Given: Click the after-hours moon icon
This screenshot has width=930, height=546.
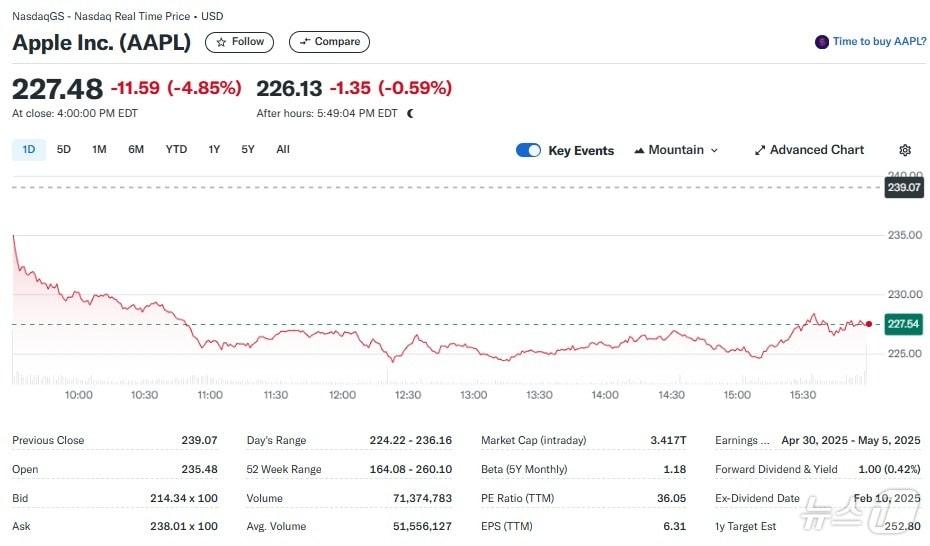Looking at the screenshot, I should 410,113.
